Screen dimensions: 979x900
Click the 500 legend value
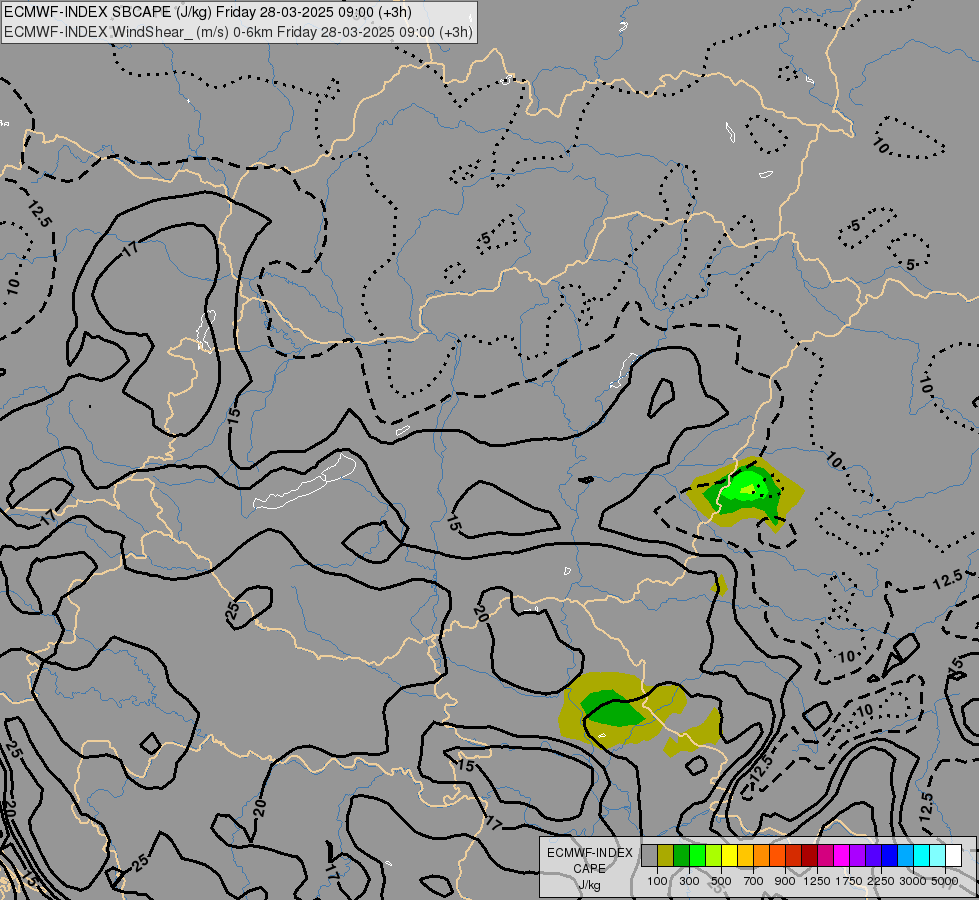point(721,881)
